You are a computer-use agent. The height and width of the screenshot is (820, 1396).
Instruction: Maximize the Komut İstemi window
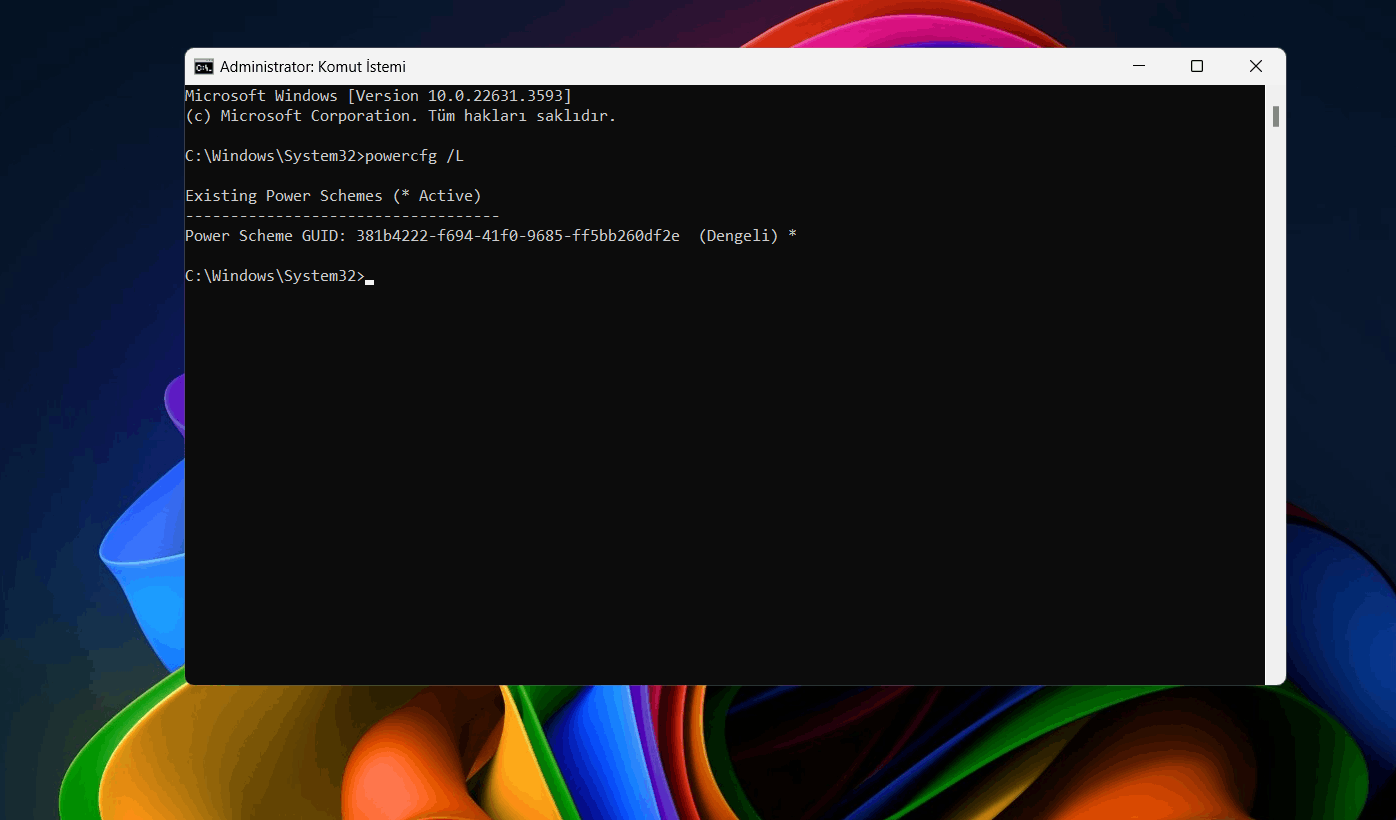coord(1197,67)
